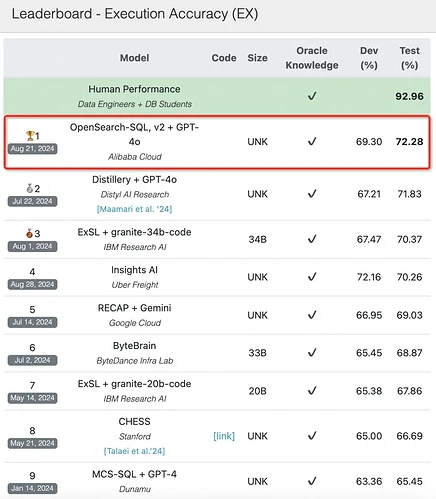Click the 92.96 human test score
This screenshot has width=436, height=499.
410,96
